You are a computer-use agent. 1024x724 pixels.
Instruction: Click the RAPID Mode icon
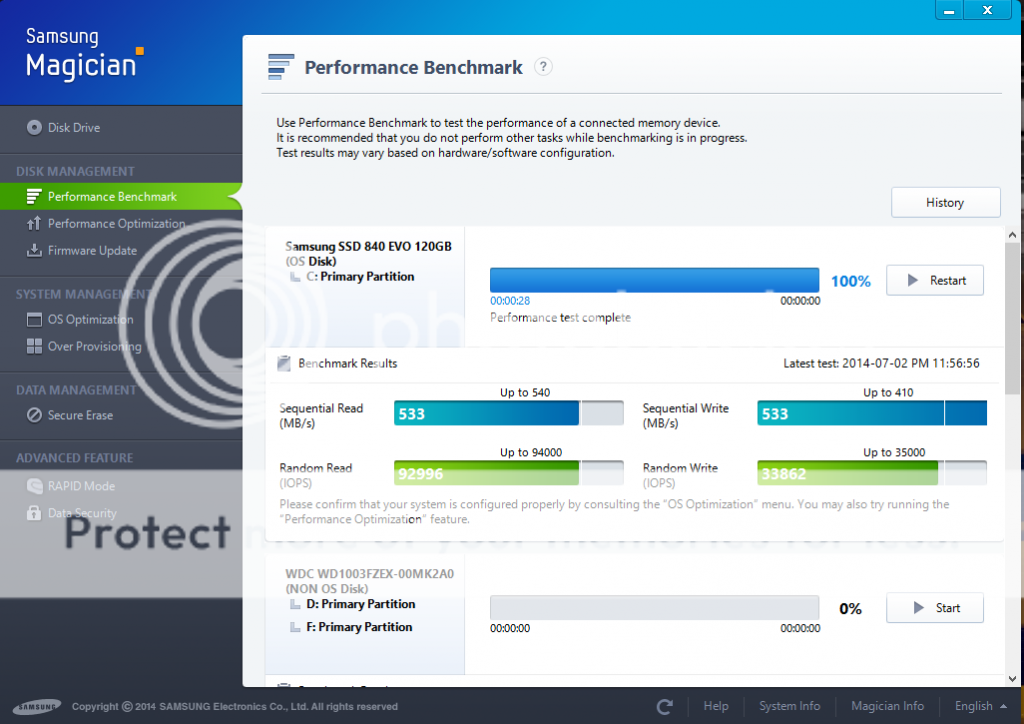tap(34, 486)
